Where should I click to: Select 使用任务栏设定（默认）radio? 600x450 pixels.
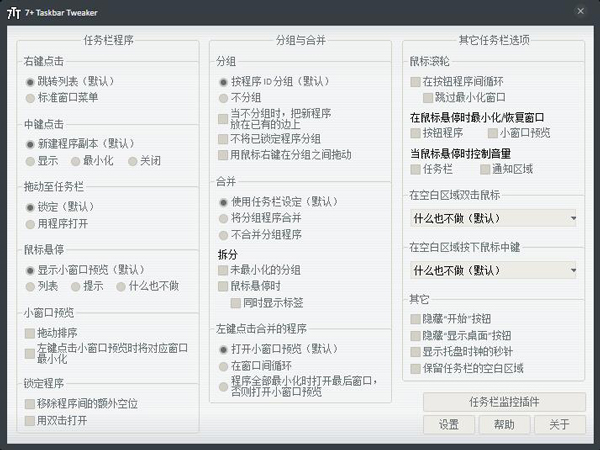[x=223, y=202]
